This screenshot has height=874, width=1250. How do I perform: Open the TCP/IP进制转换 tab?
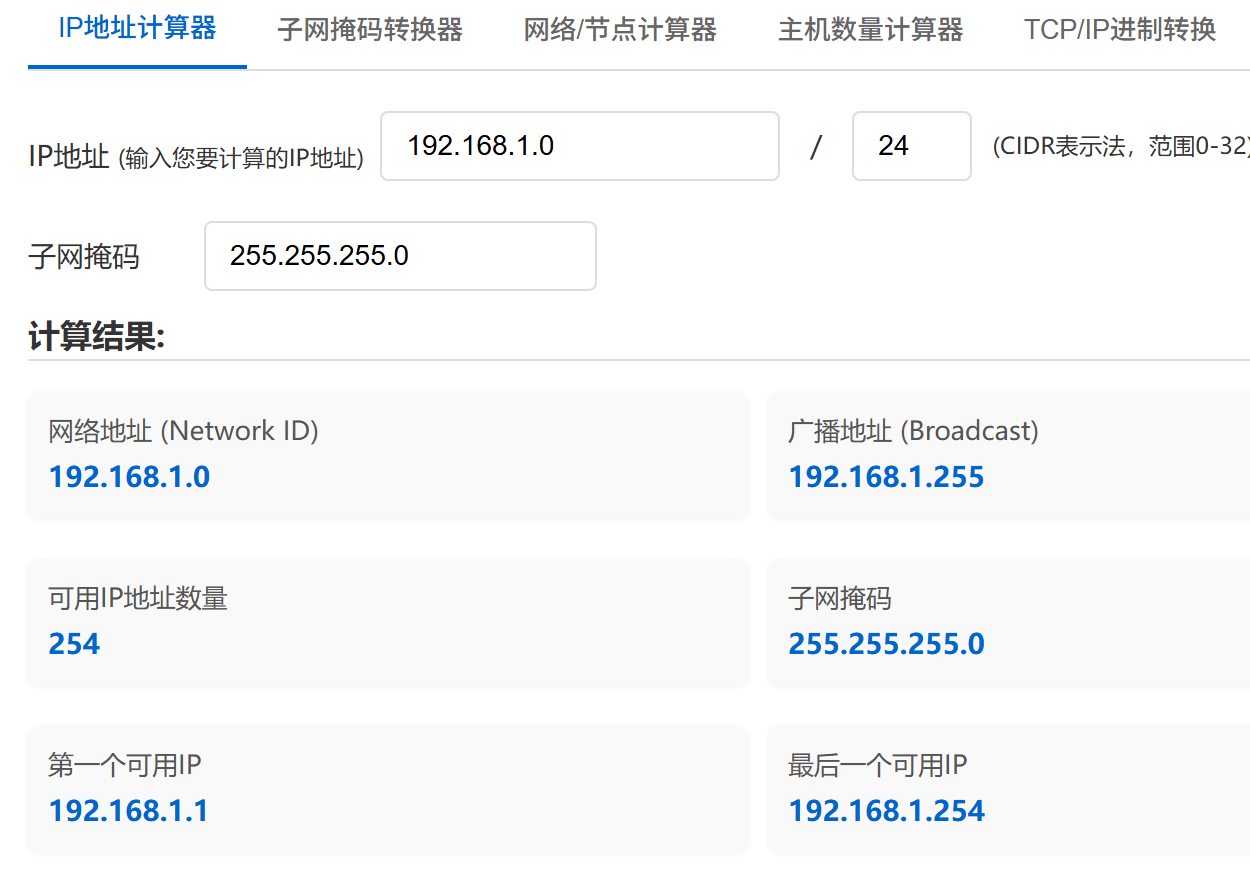[x=1120, y=30]
